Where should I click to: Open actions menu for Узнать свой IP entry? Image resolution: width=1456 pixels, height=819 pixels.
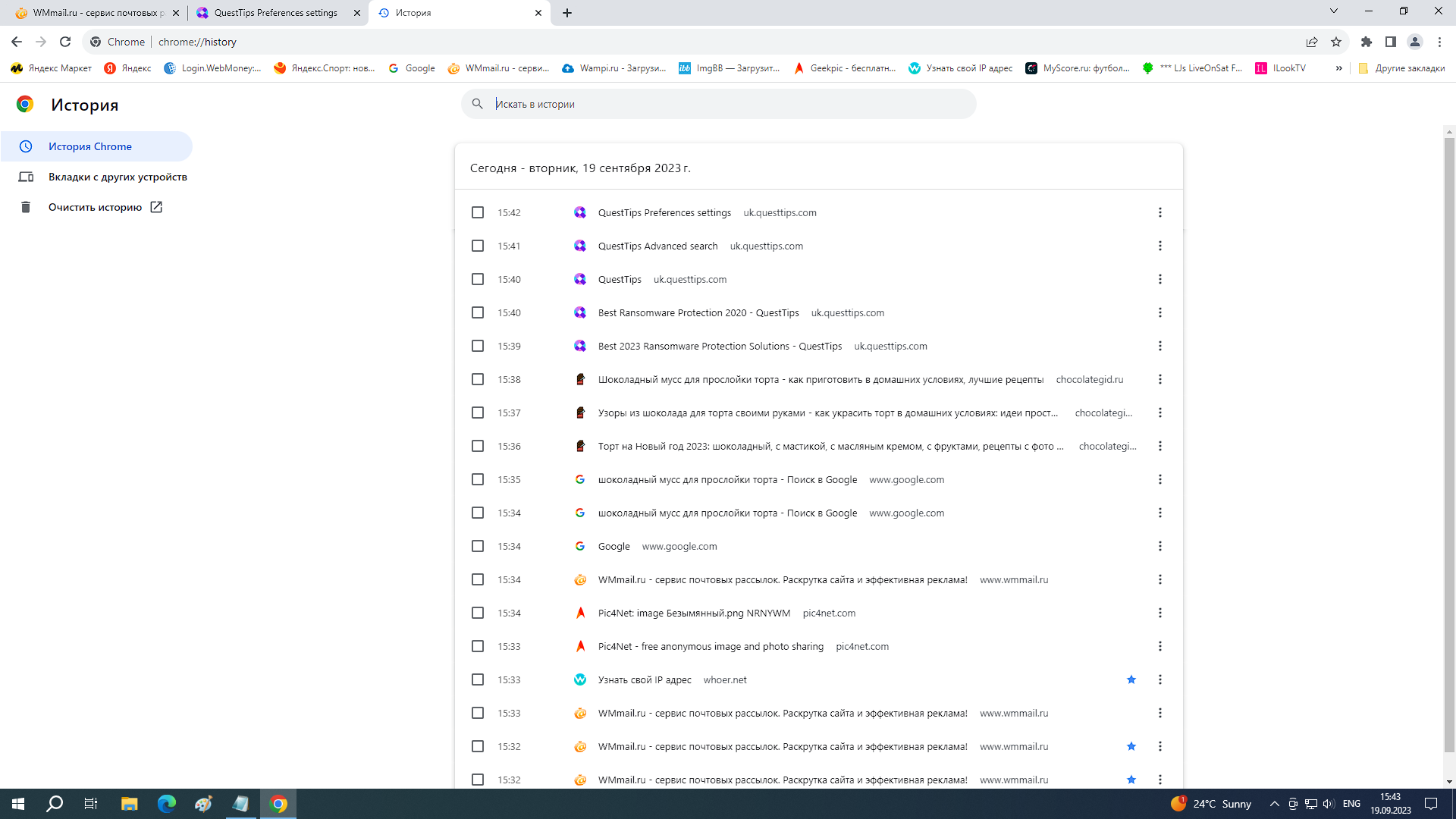pos(1159,679)
